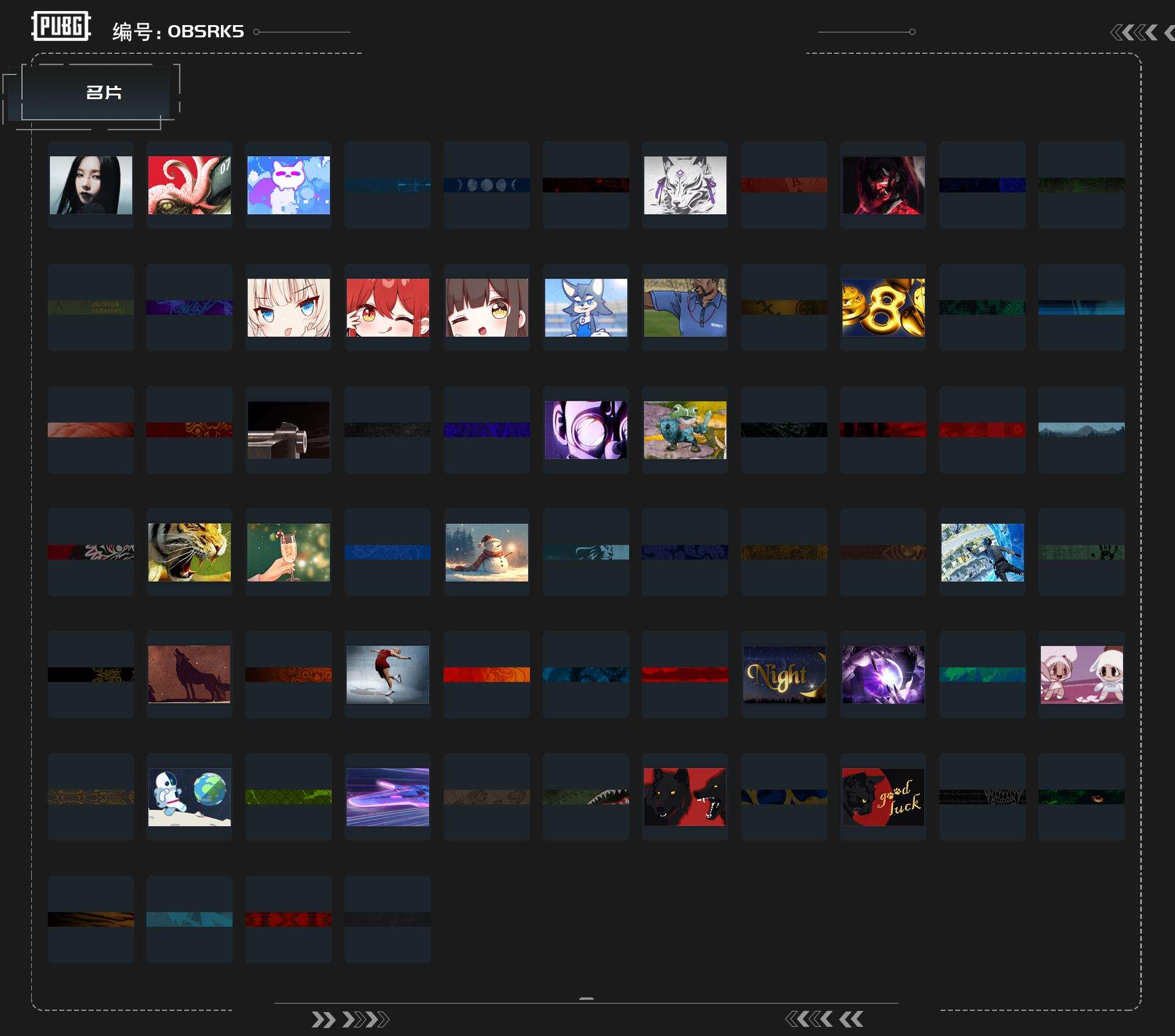Select the red-haired winking anime girl card
1175x1036 pixels.
click(x=388, y=307)
